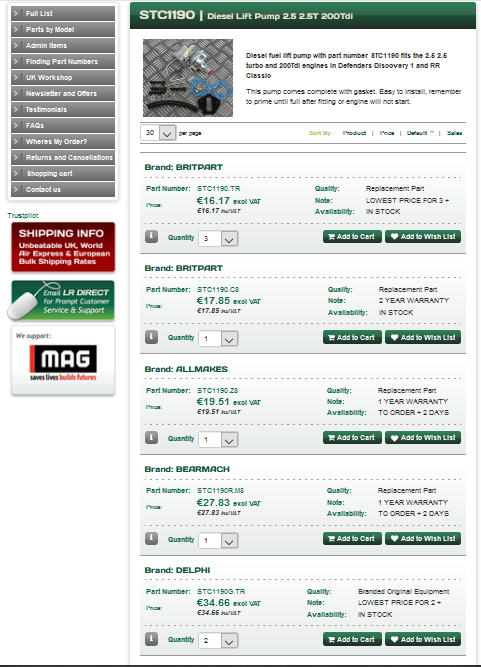
Task: Click Brand: ALLMAKES heading
Action: [x=186, y=369]
